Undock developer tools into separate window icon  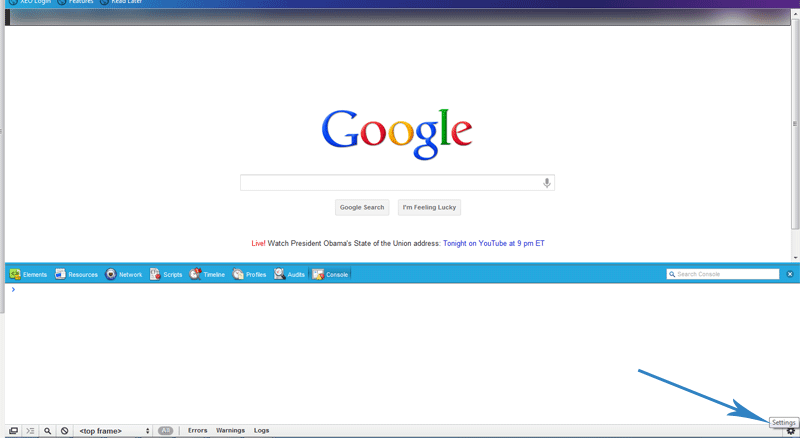point(13,431)
